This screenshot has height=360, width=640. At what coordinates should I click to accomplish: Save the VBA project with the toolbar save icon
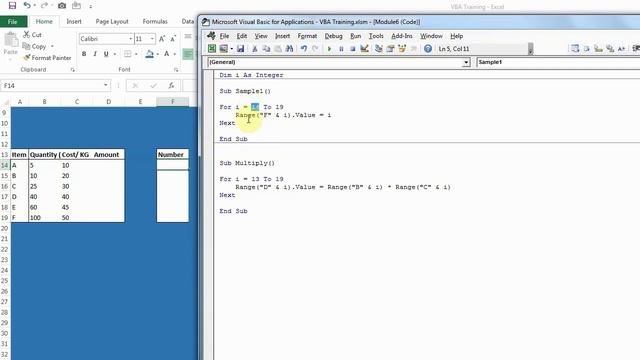tap(240, 49)
